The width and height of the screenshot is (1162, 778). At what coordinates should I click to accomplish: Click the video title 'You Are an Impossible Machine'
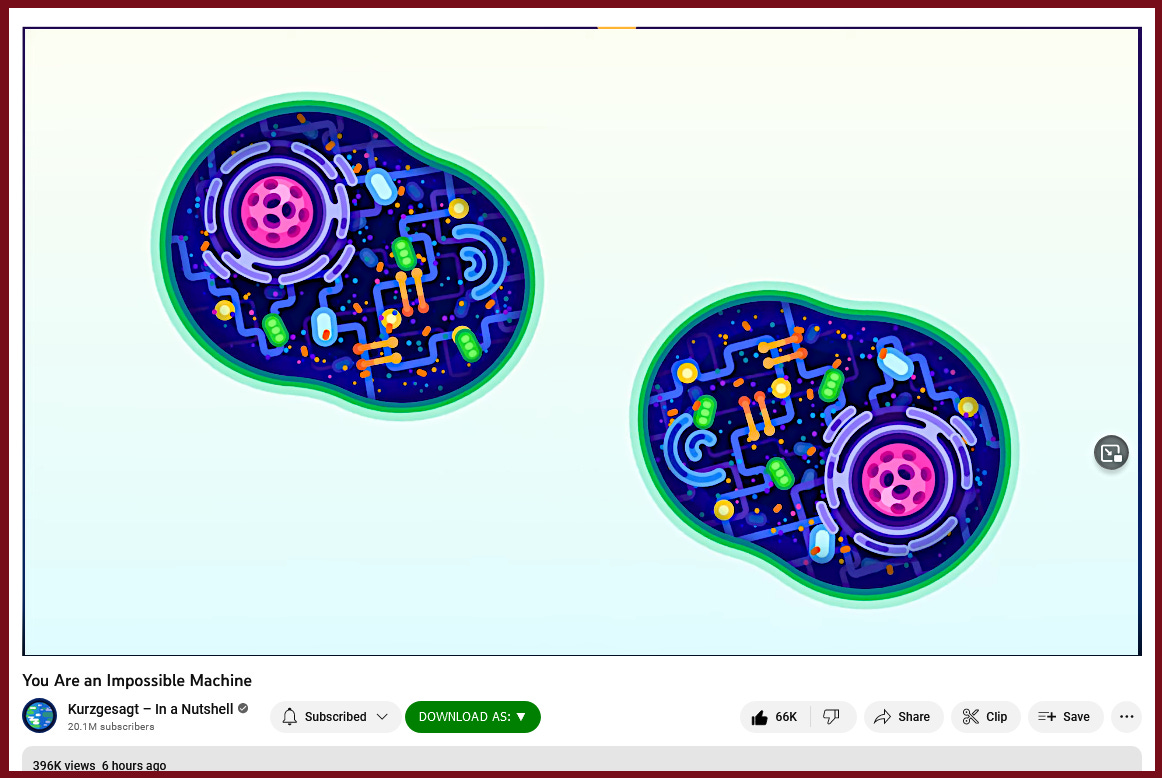click(137, 680)
